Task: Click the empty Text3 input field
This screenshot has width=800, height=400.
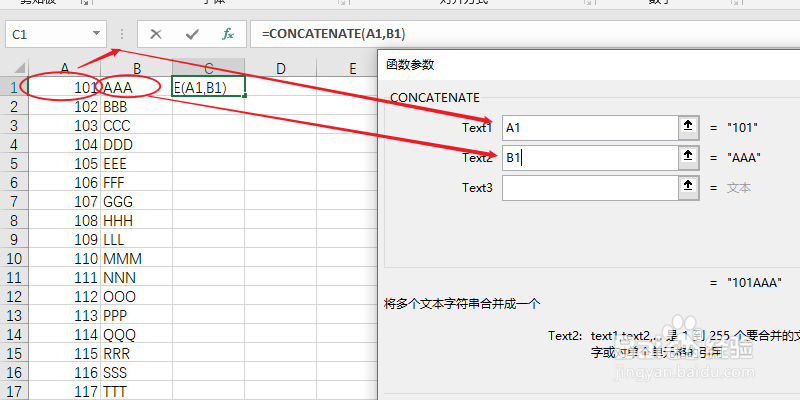Action: pyautogui.click(x=590, y=188)
